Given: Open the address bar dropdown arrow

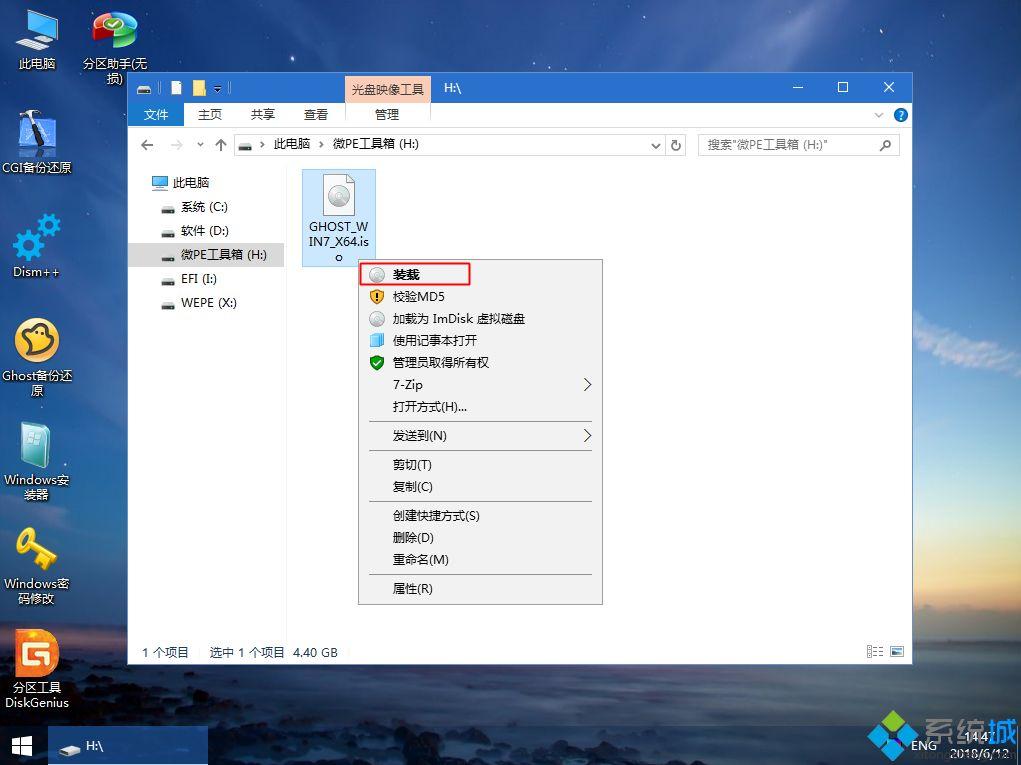Looking at the screenshot, I should point(655,144).
